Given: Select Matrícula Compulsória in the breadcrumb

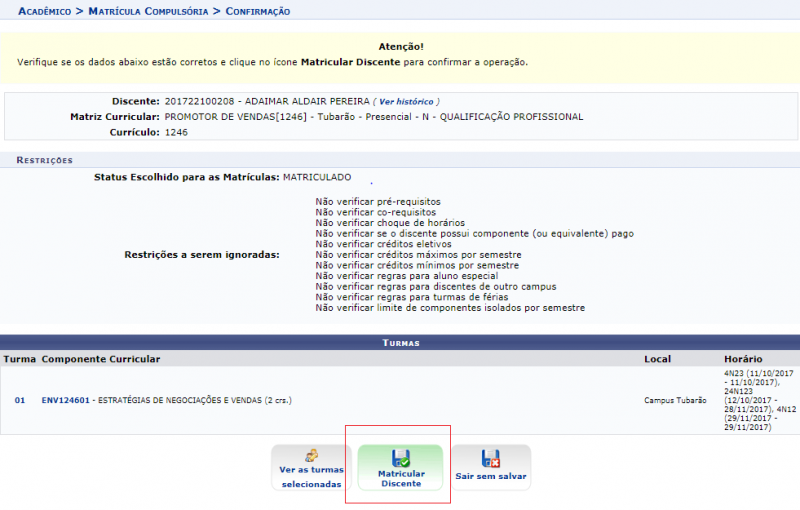Looking at the screenshot, I should 149,11.
